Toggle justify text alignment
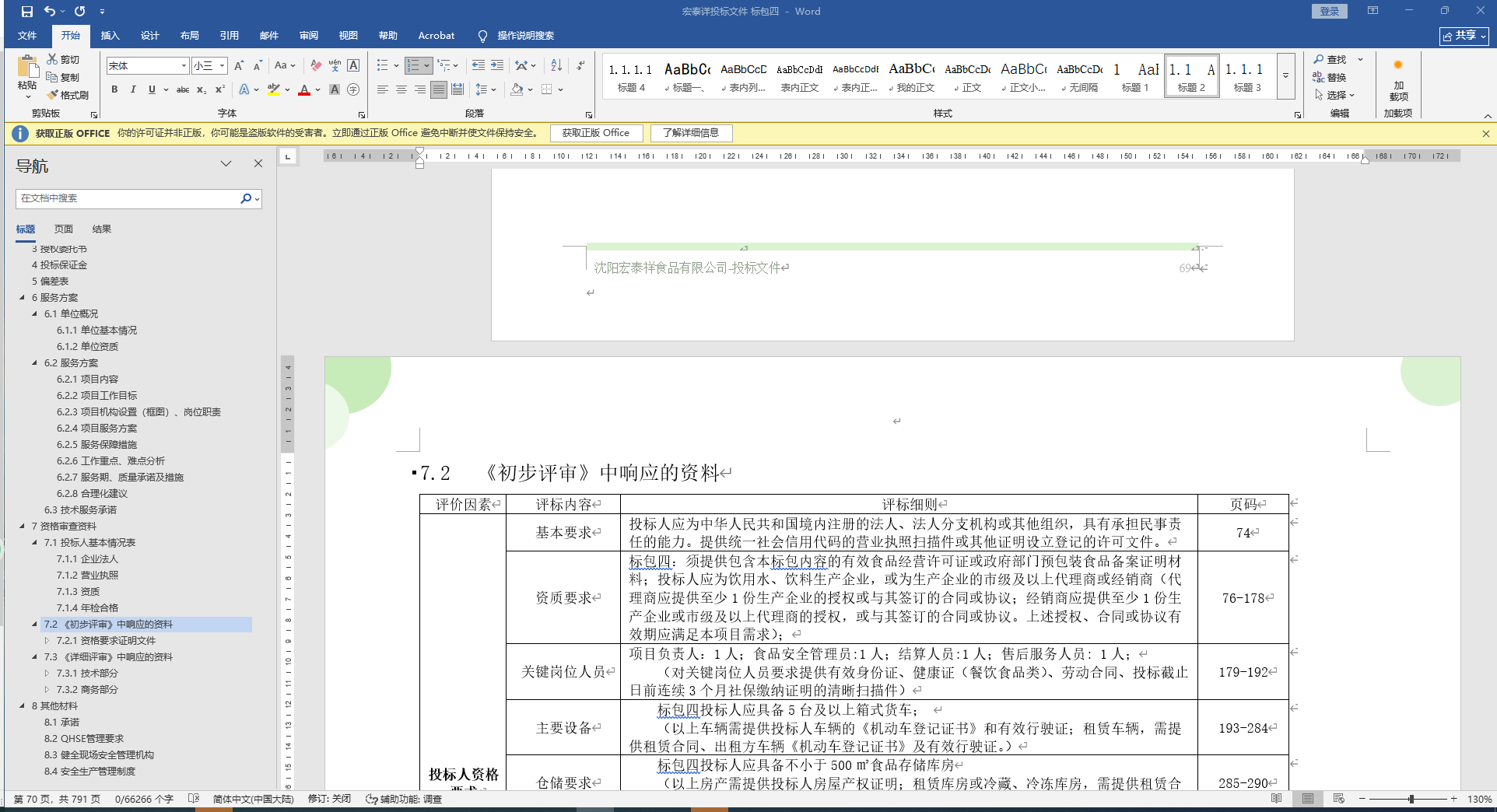Image resolution: width=1497 pixels, height=812 pixels. (439, 89)
